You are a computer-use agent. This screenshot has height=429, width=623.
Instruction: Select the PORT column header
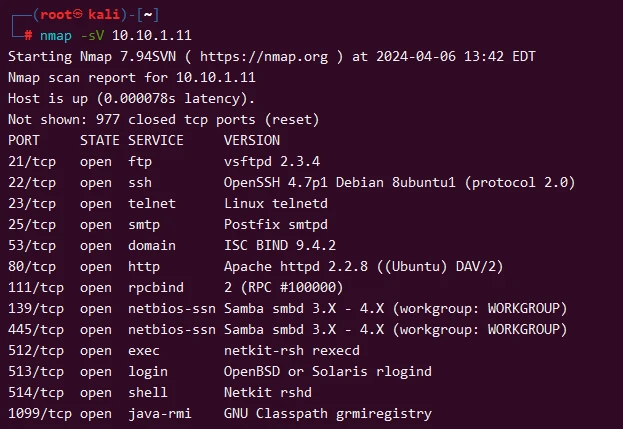tap(25, 140)
